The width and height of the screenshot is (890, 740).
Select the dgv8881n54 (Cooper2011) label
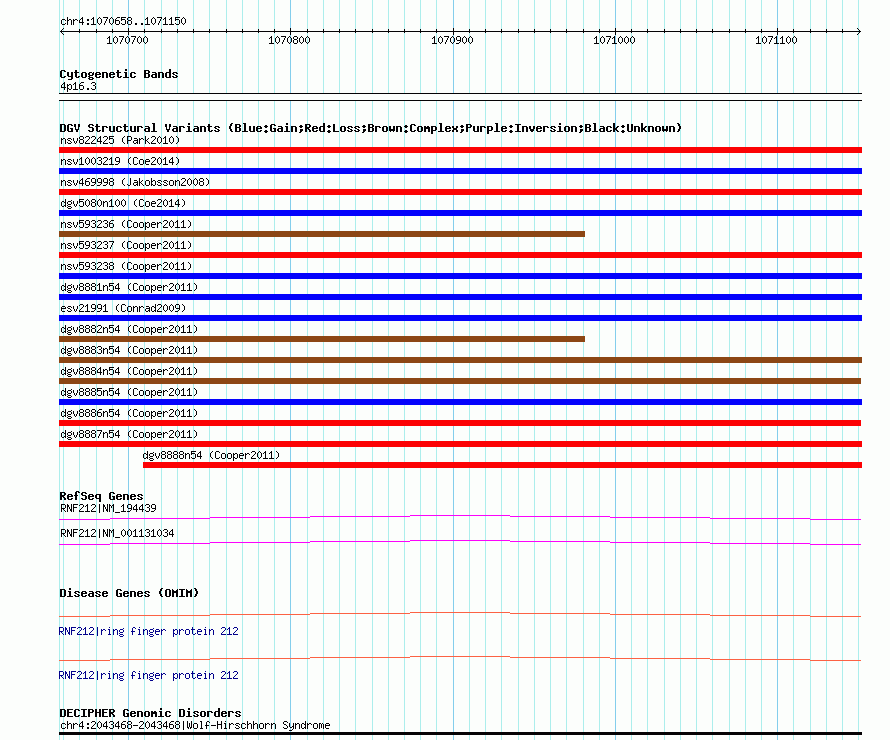129,287
